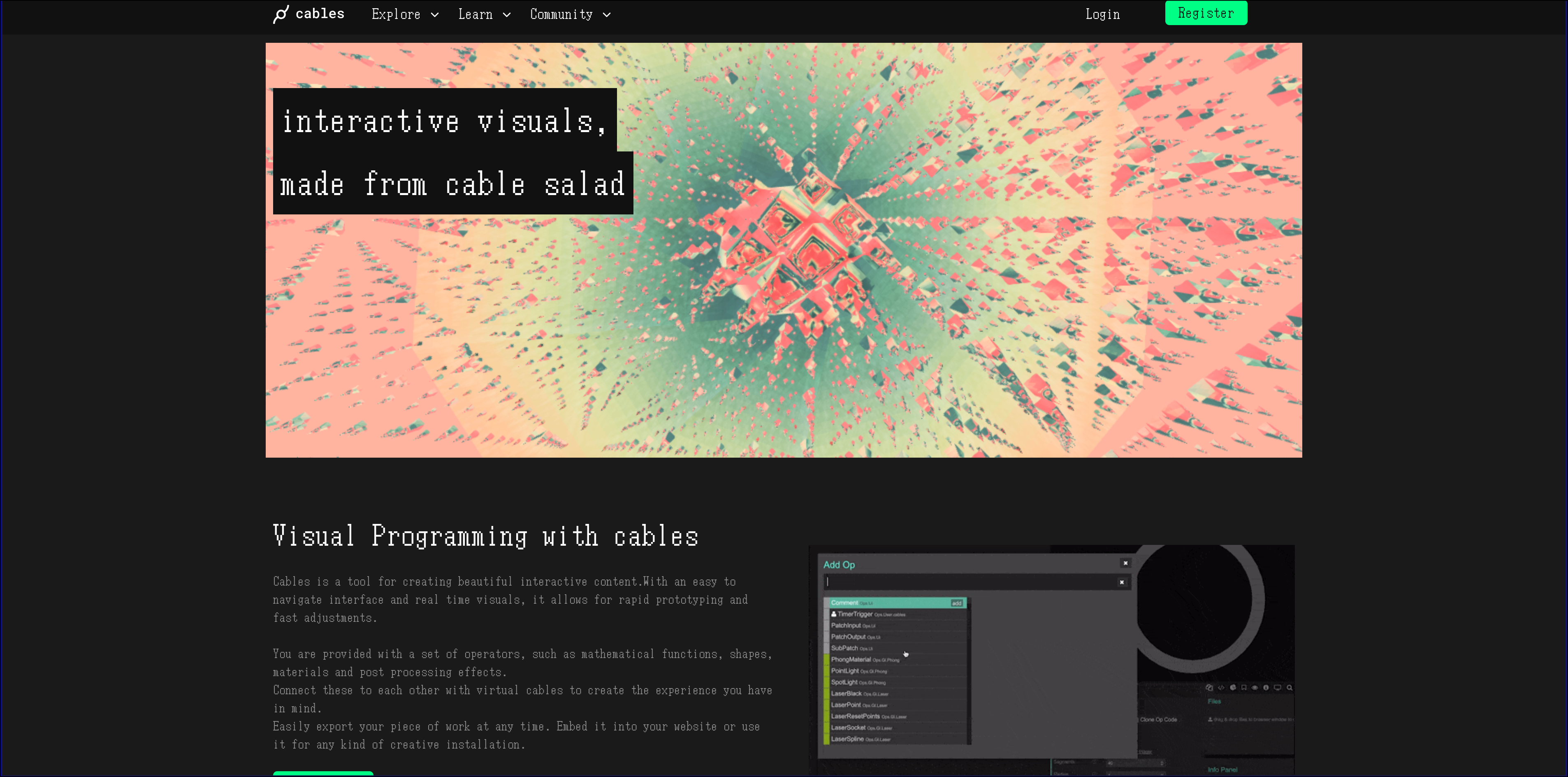Select the LaserBlack op in list
The image size is (1568, 777).
(895, 693)
